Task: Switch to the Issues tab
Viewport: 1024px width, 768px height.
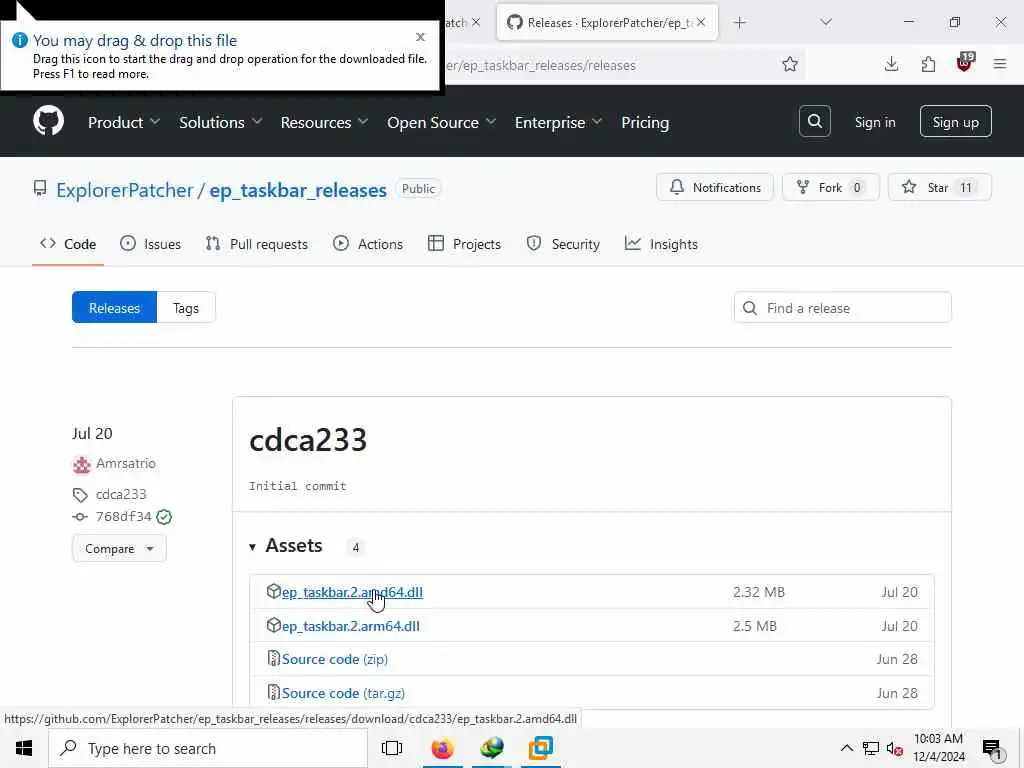Action: 150,244
